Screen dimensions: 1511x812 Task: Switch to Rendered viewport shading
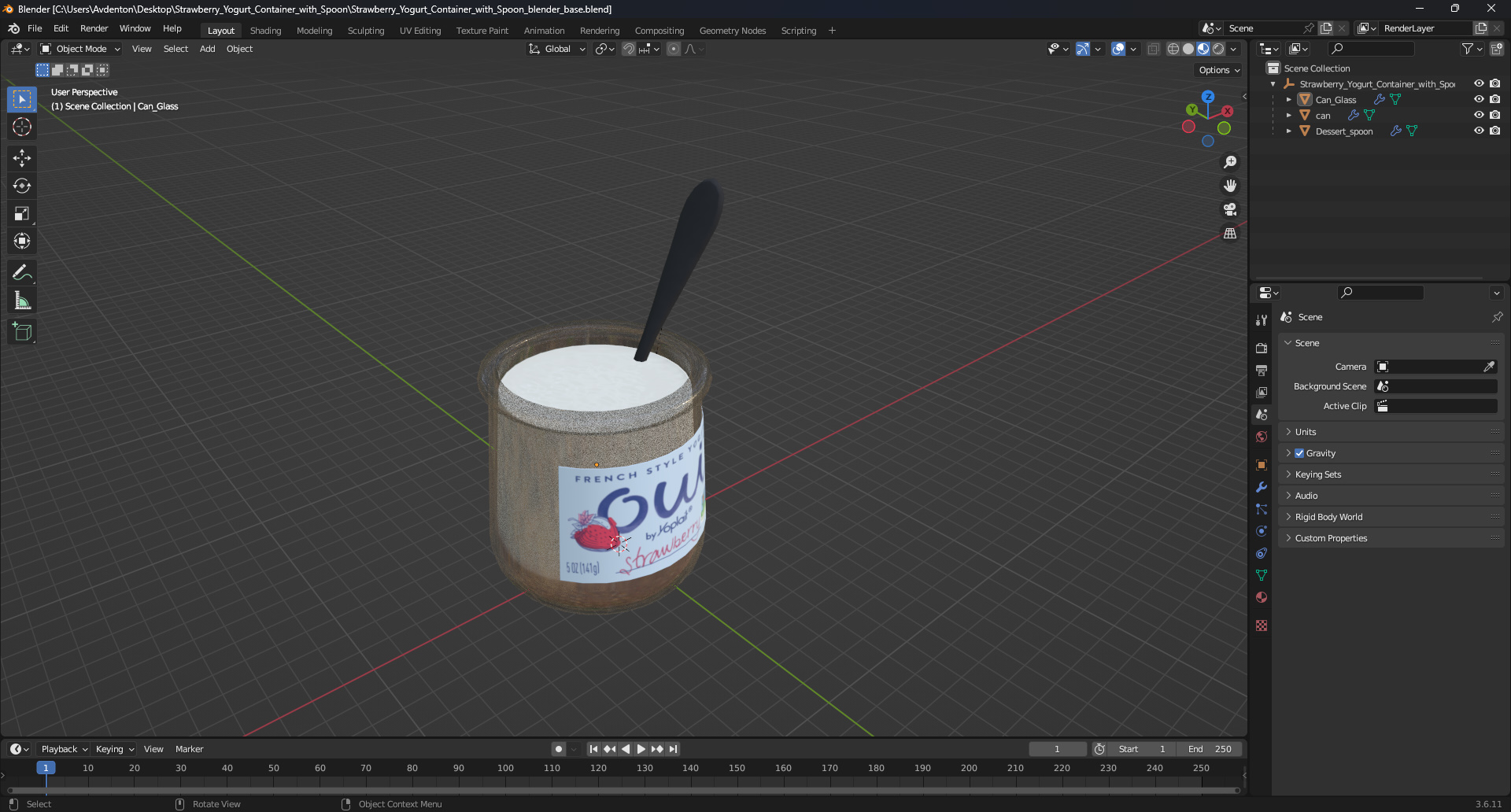(x=1218, y=49)
